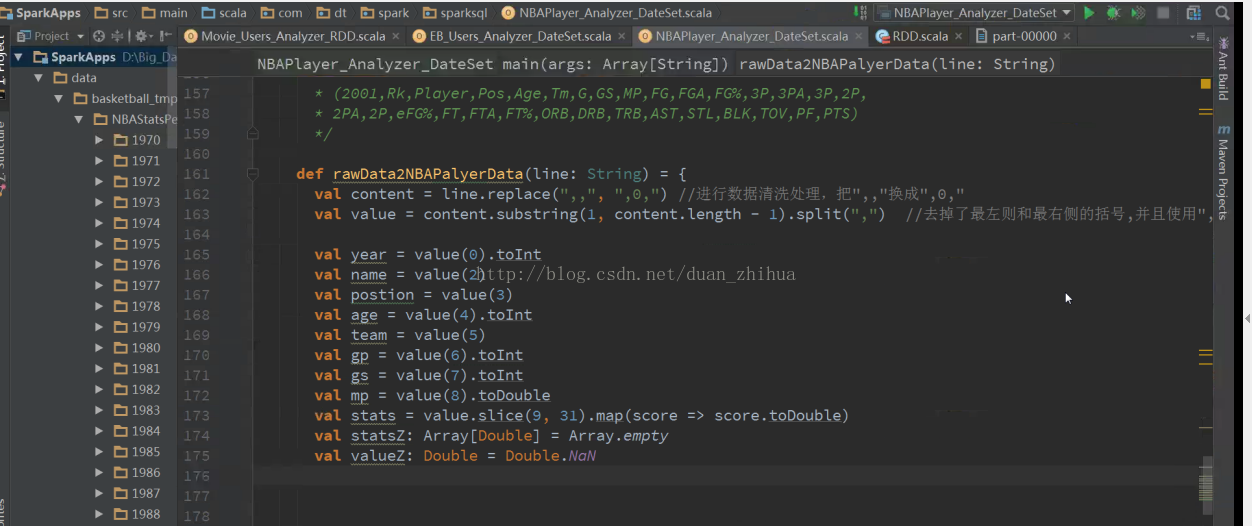Viewport: 1252px width, 526px height.
Task: Select the 1983 folder in tree
Action: click(137, 410)
